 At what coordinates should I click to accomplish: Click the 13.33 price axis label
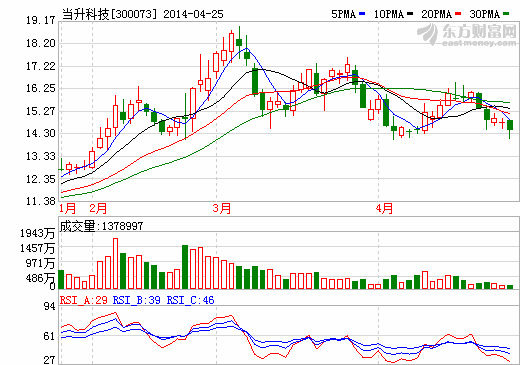[x=41, y=156]
